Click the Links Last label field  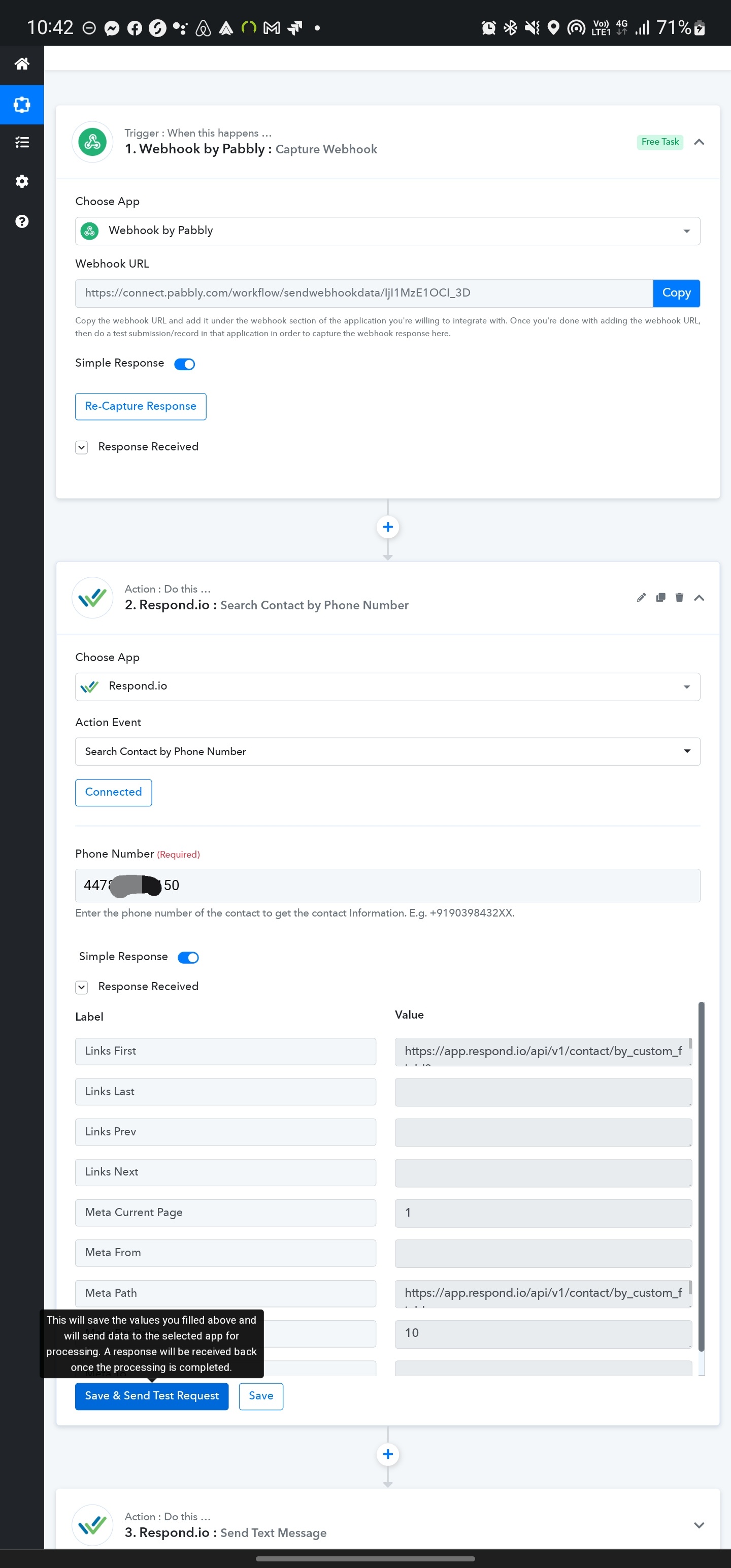[225, 1092]
